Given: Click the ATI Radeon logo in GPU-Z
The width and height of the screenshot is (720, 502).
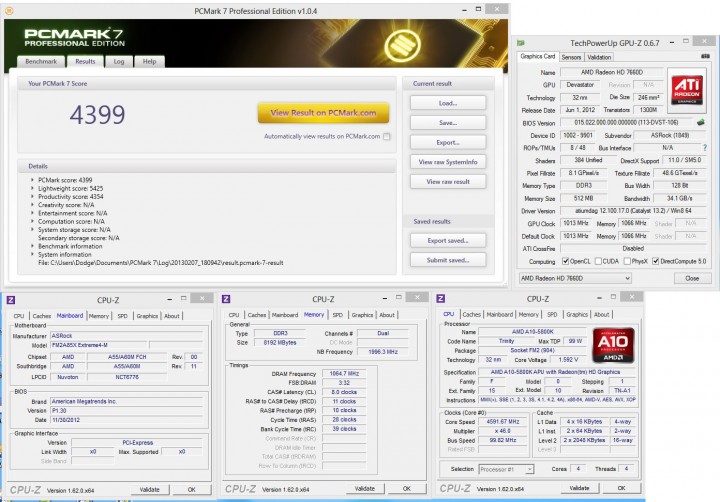Looking at the screenshot, I should (x=686, y=90).
